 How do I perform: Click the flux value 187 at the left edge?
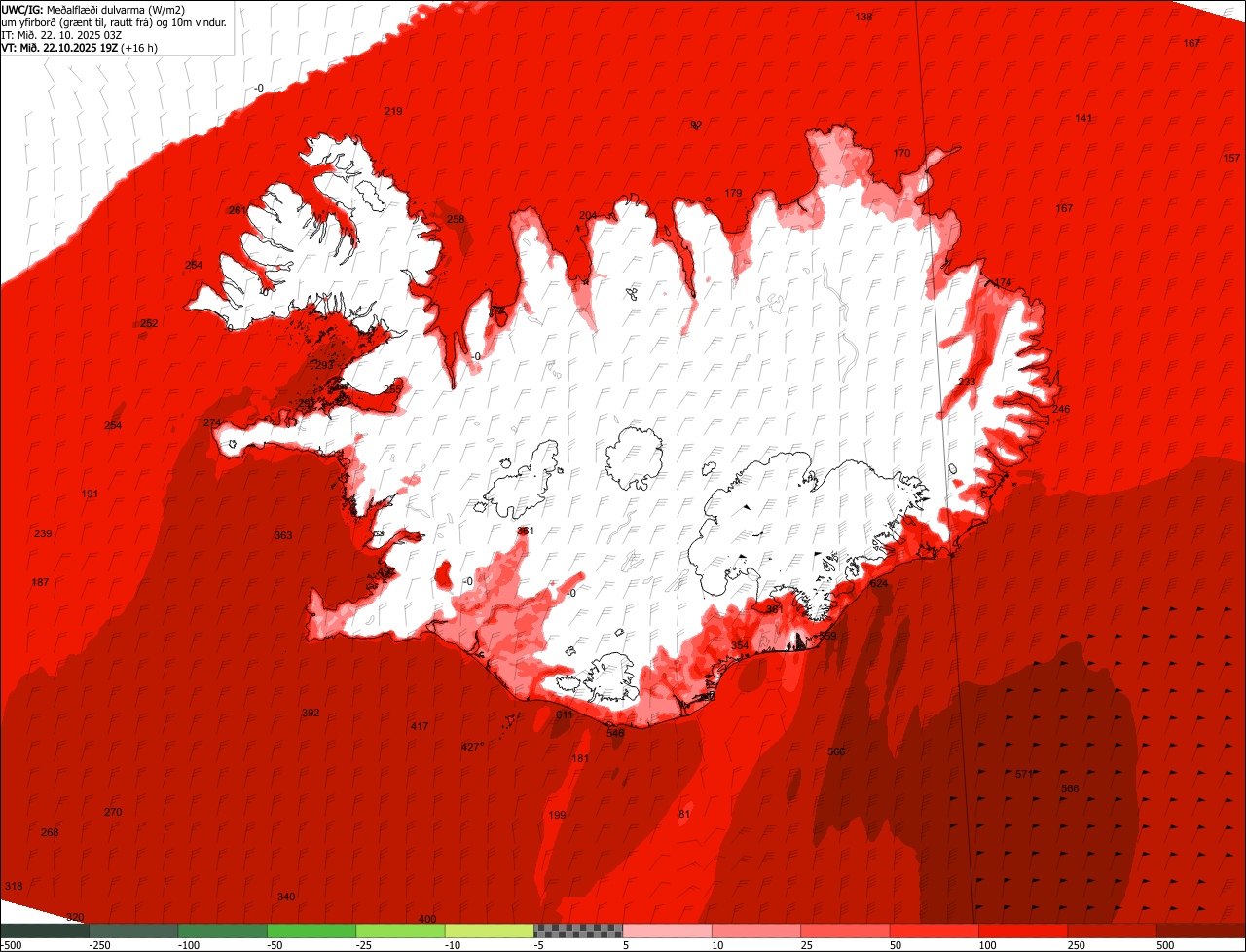click(x=40, y=582)
